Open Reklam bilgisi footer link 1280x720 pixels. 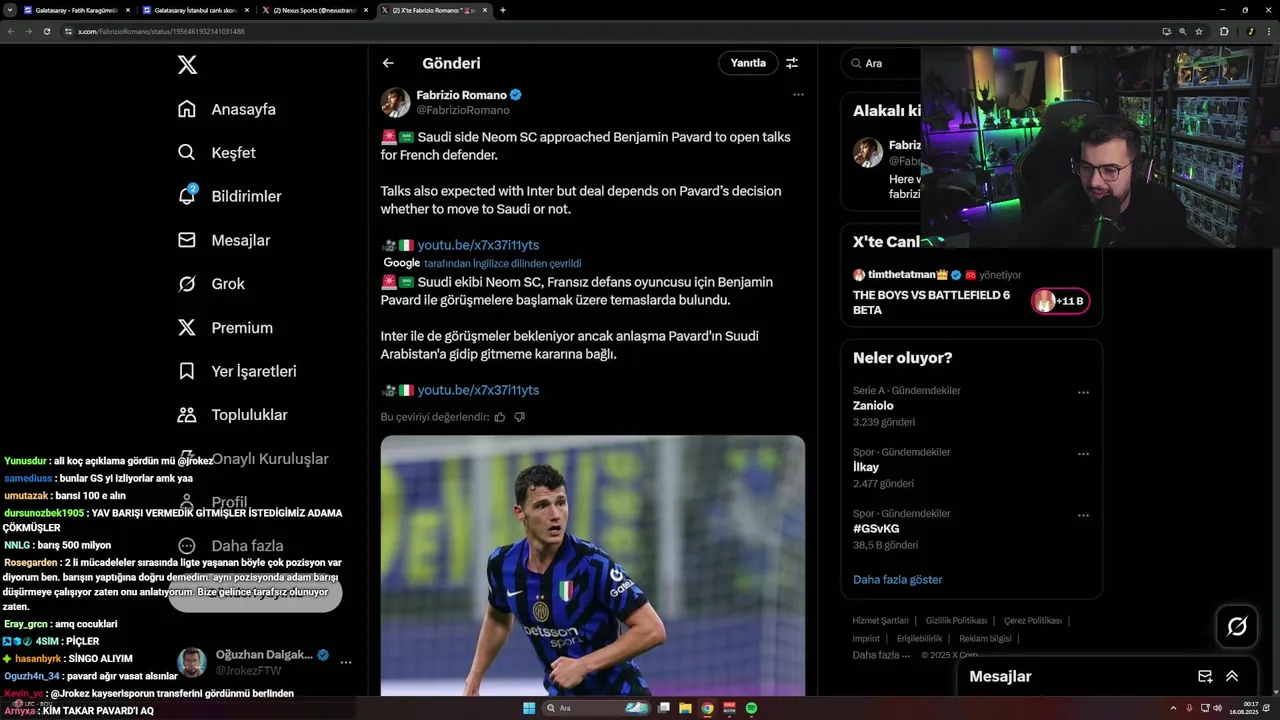point(985,638)
